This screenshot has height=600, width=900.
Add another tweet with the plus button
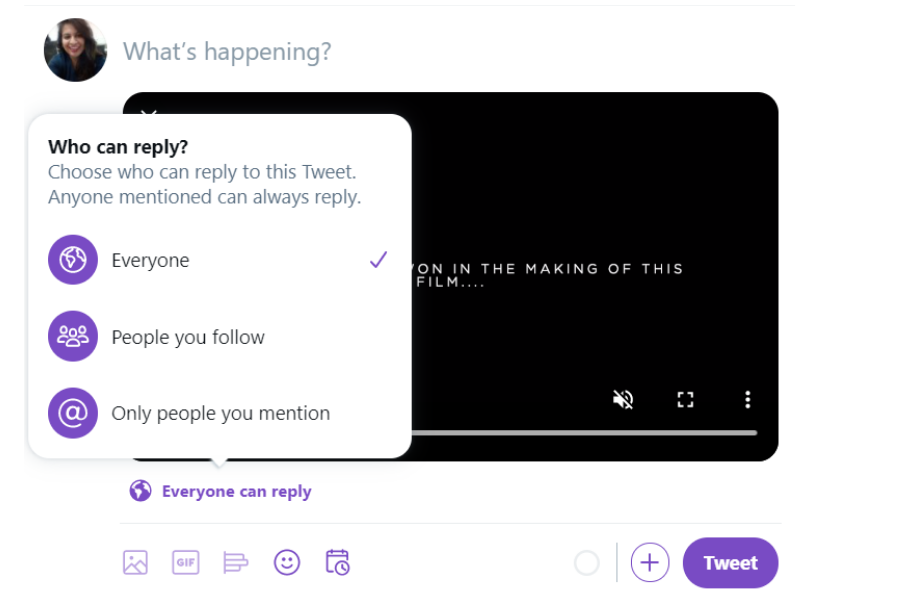click(650, 563)
